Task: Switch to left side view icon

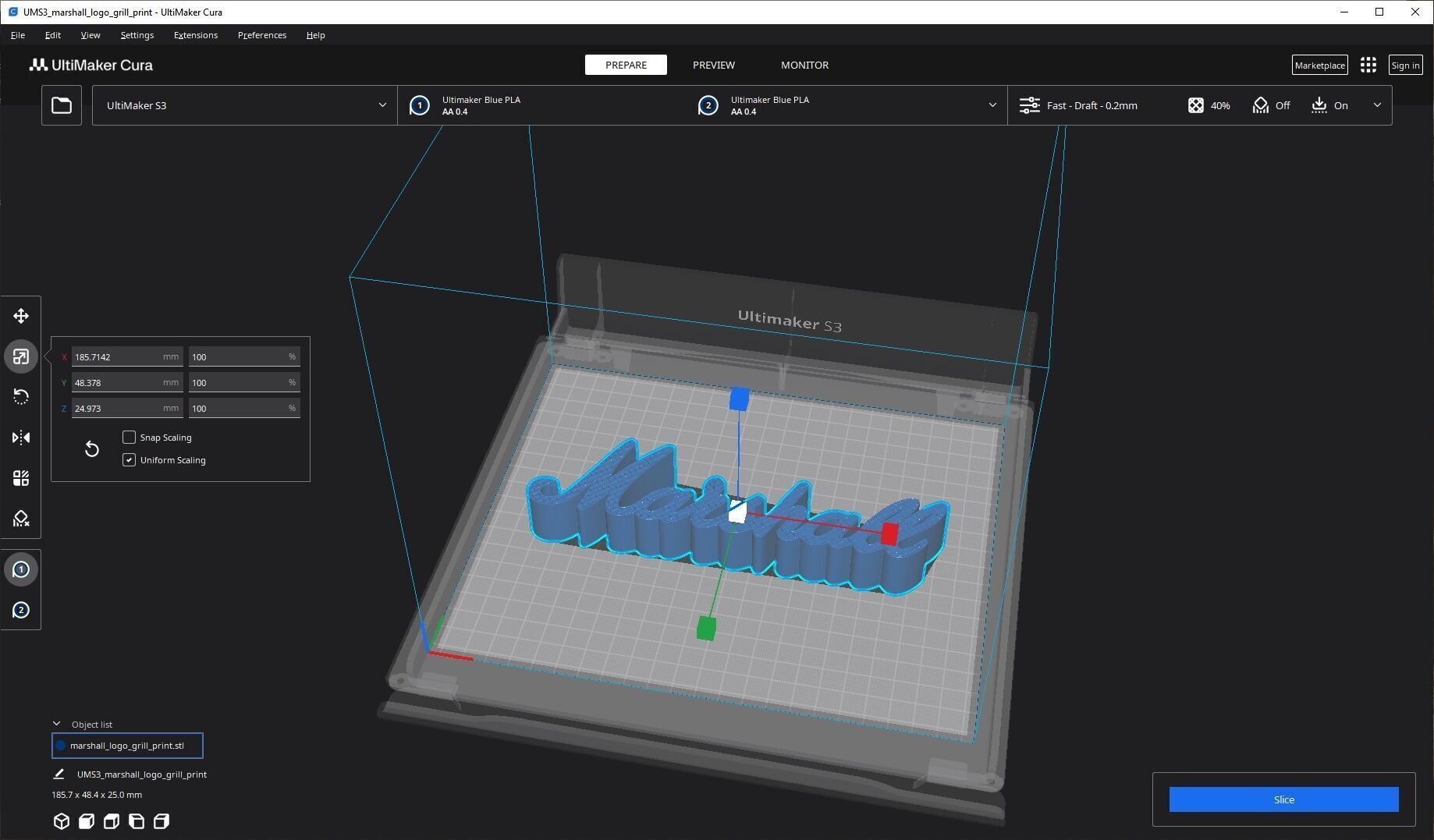Action: (137, 821)
